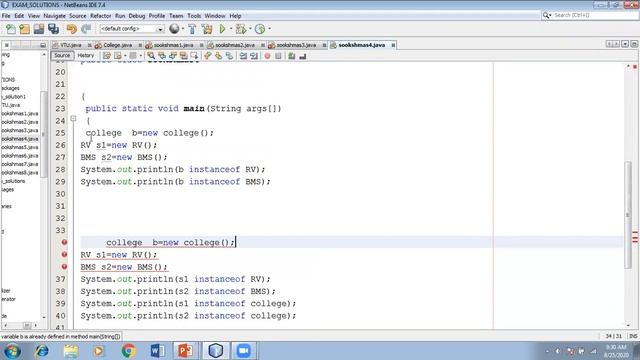Click the red Start Macro Recording icon

tap(267, 56)
